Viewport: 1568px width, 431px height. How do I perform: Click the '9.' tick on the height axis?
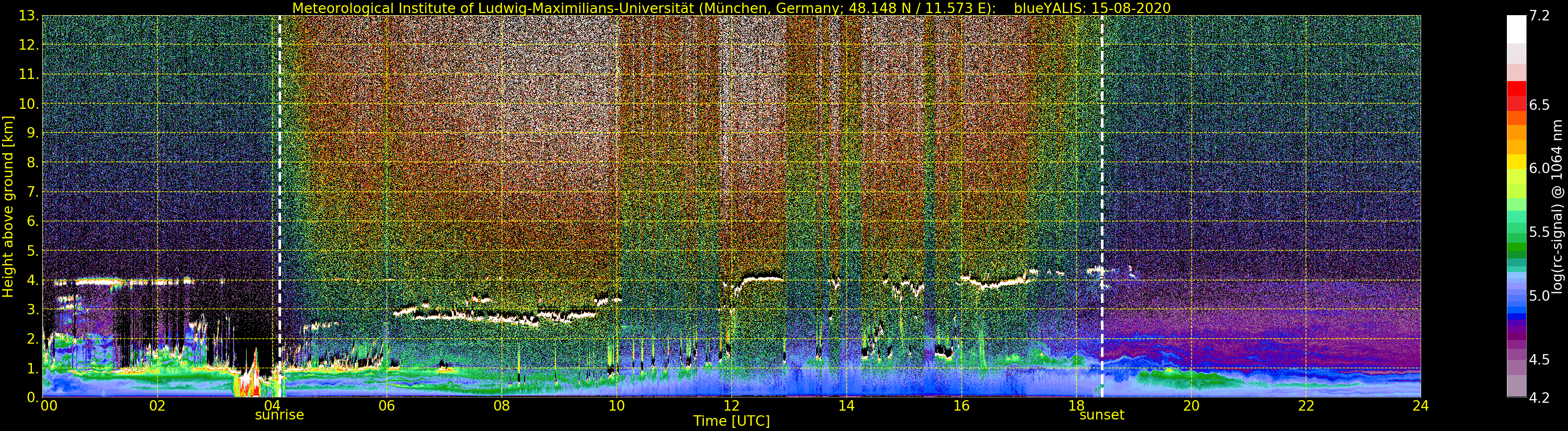[x=33, y=133]
